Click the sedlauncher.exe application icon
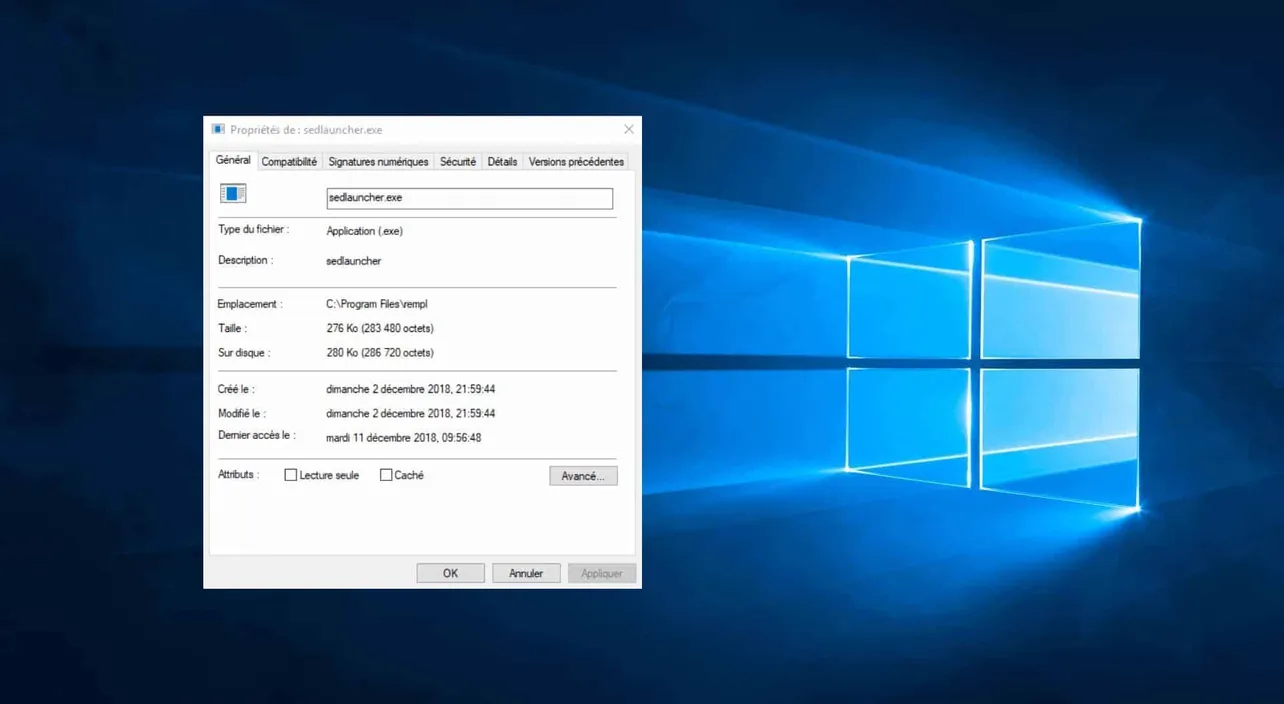The height and width of the screenshot is (704, 1284). 232,192
